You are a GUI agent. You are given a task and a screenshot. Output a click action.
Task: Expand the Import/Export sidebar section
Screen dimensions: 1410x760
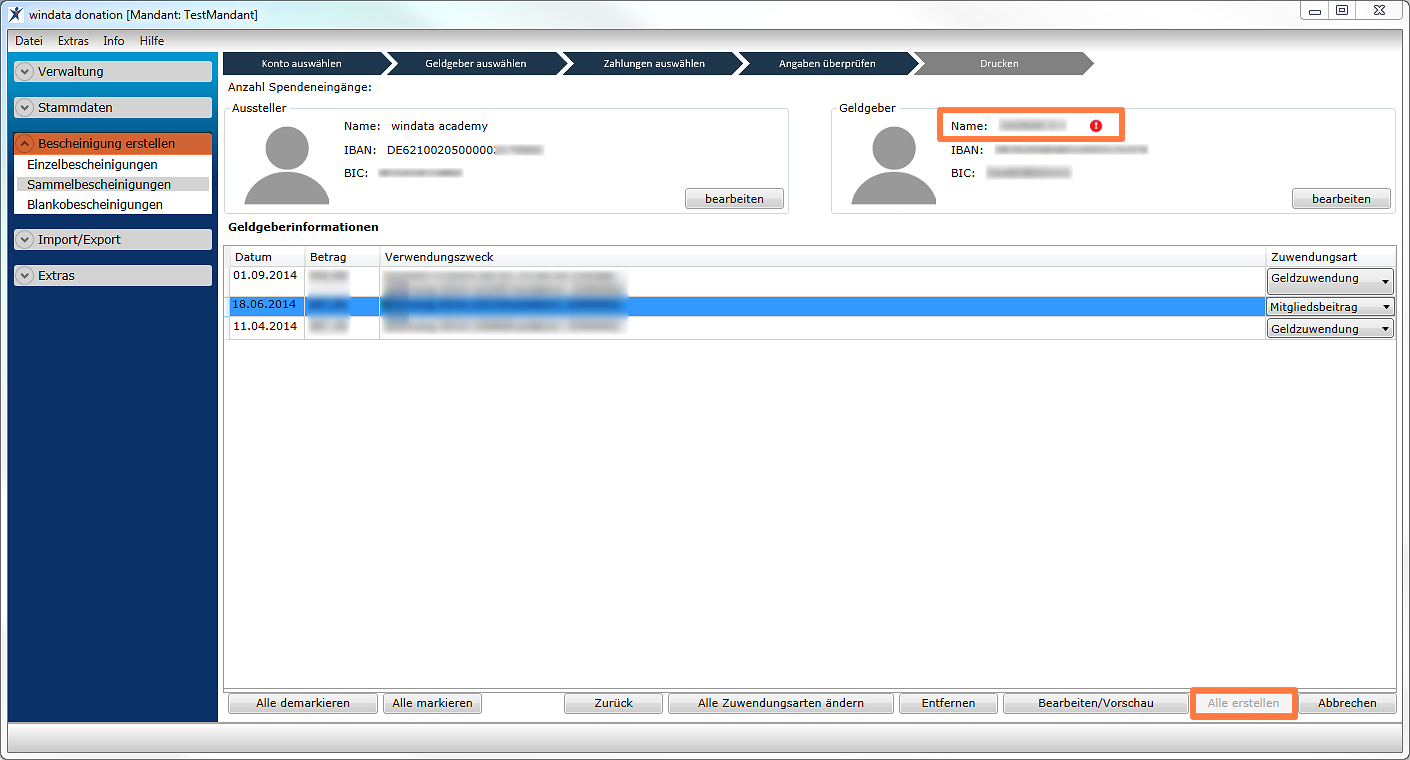[x=113, y=240]
